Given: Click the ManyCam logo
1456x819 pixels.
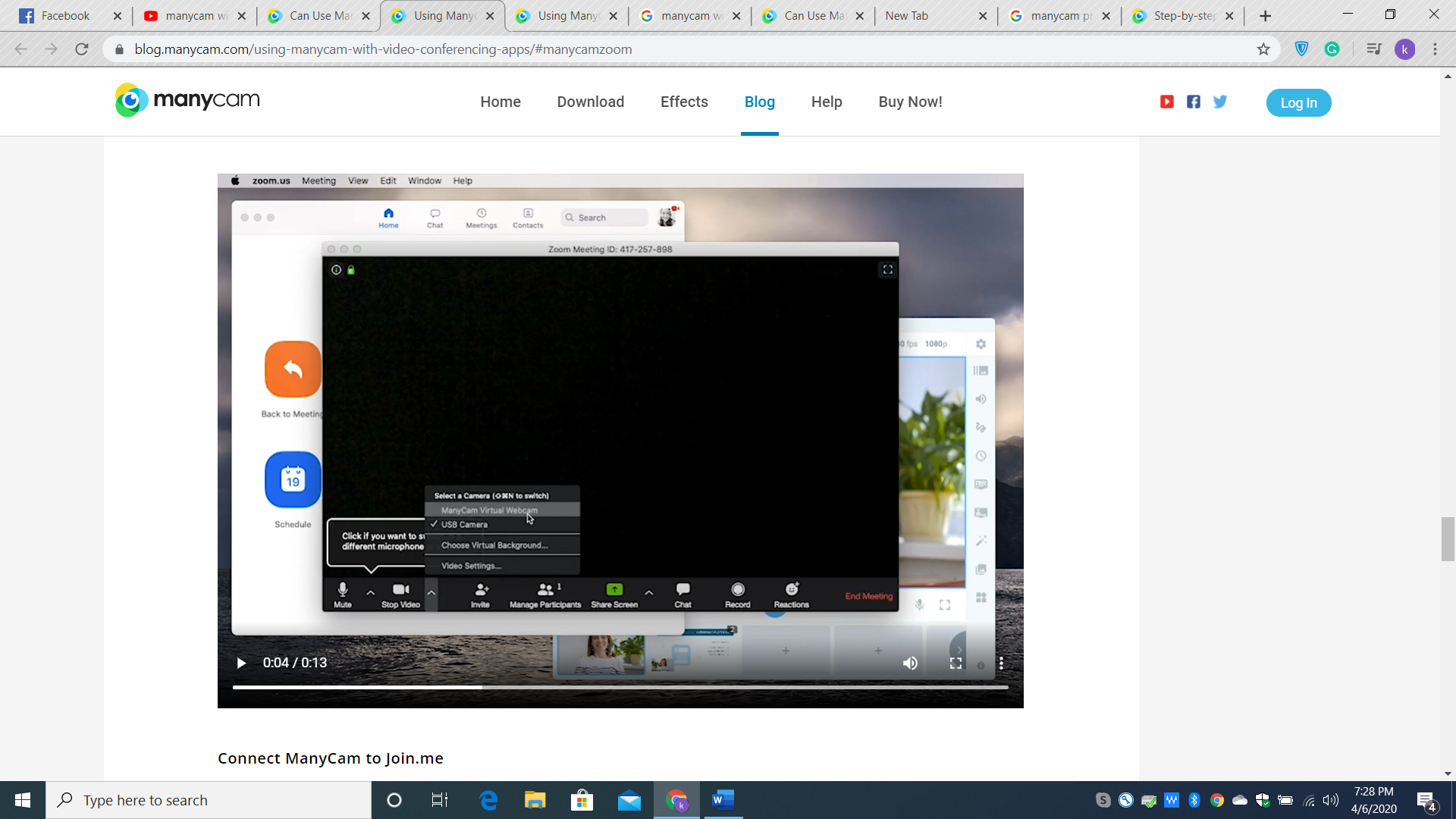Looking at the screenshot, I should [x=187, y=100].
